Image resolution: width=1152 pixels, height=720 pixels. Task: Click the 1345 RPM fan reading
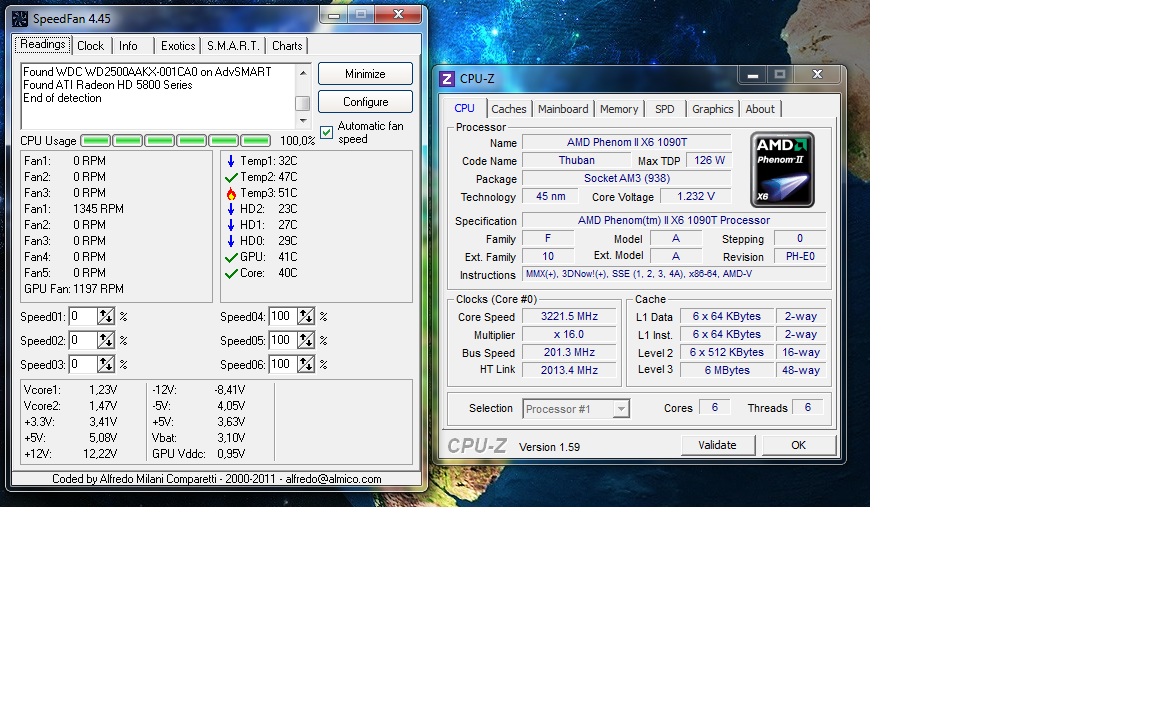click(98, 209)
